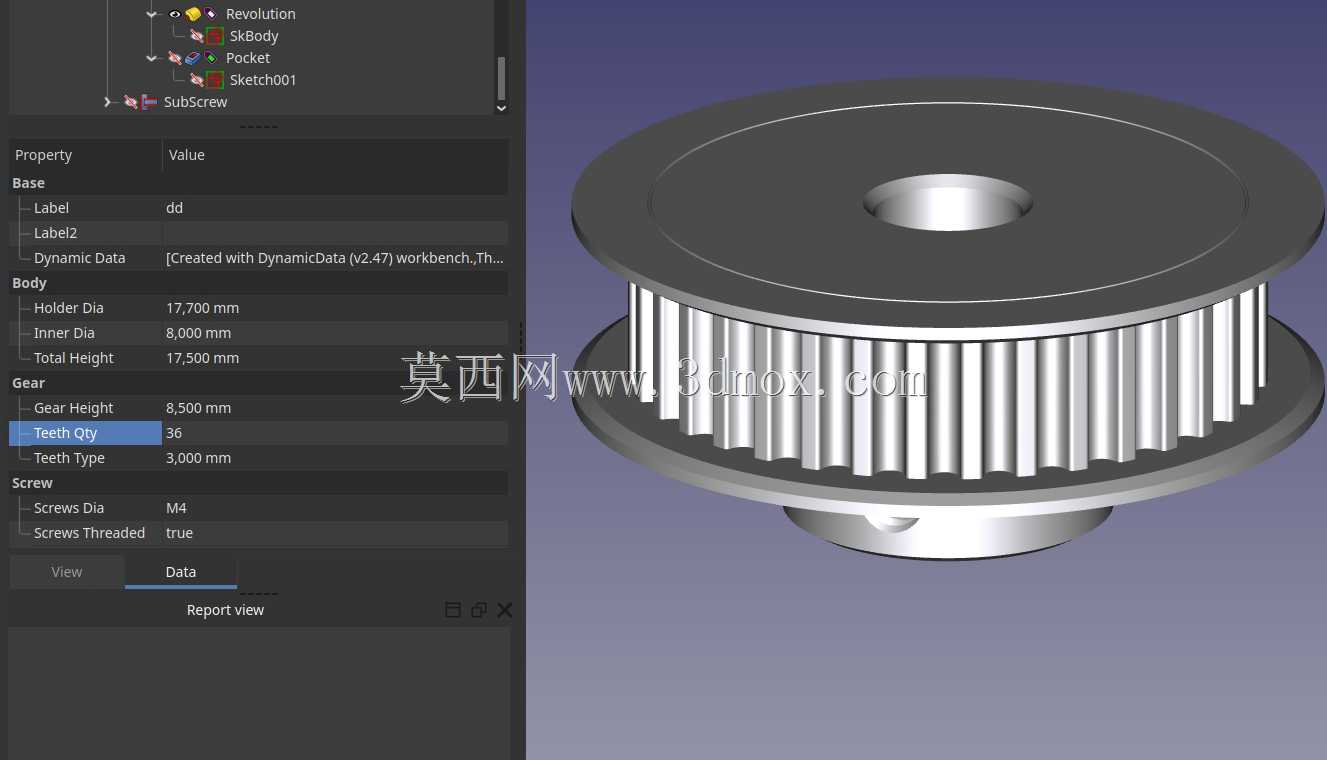This screenshot has width=1327, height=760.
Task: Edit the Teeth Qty value 36
Action: [x=335, y=433]
